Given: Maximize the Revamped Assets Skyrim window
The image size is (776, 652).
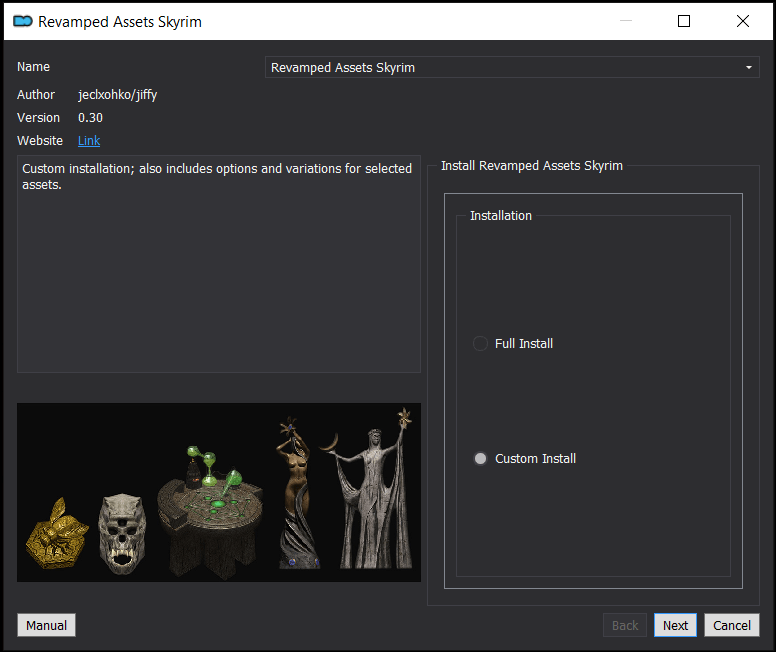Looking at the screenshot, I should pyautogui.click(x=684, y=21).
